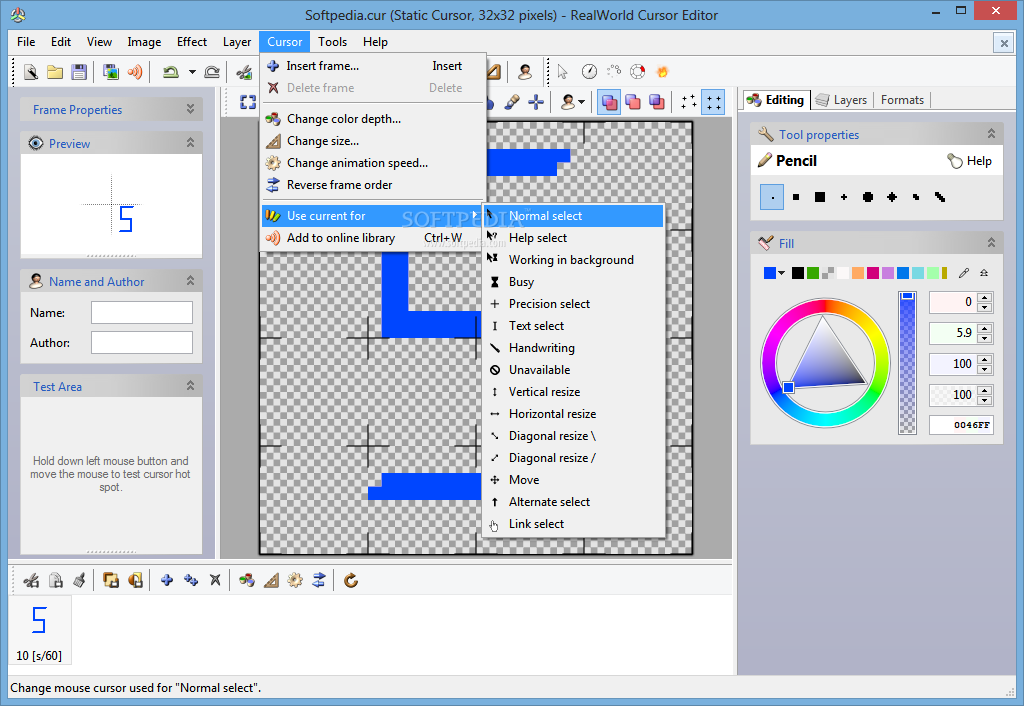The image size is (1024, 706).
Task: Collapse the Test Area panel
Action: 190,386
